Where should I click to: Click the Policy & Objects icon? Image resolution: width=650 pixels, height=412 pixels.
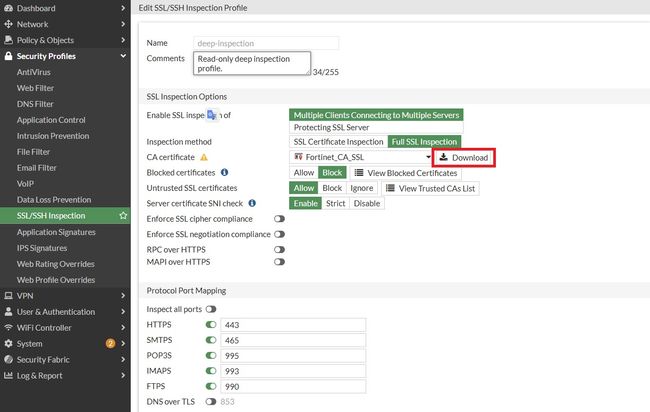point(8,40)
